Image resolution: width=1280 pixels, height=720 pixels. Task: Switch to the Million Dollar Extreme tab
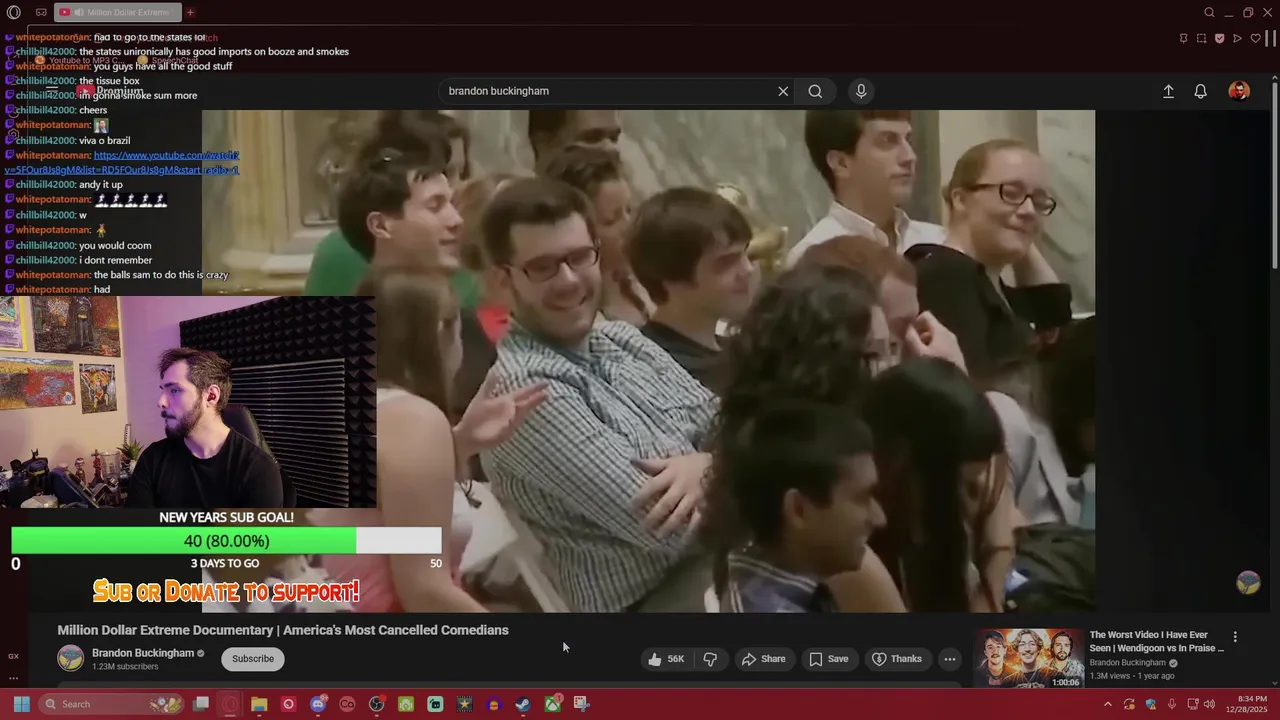coord(118,13)
